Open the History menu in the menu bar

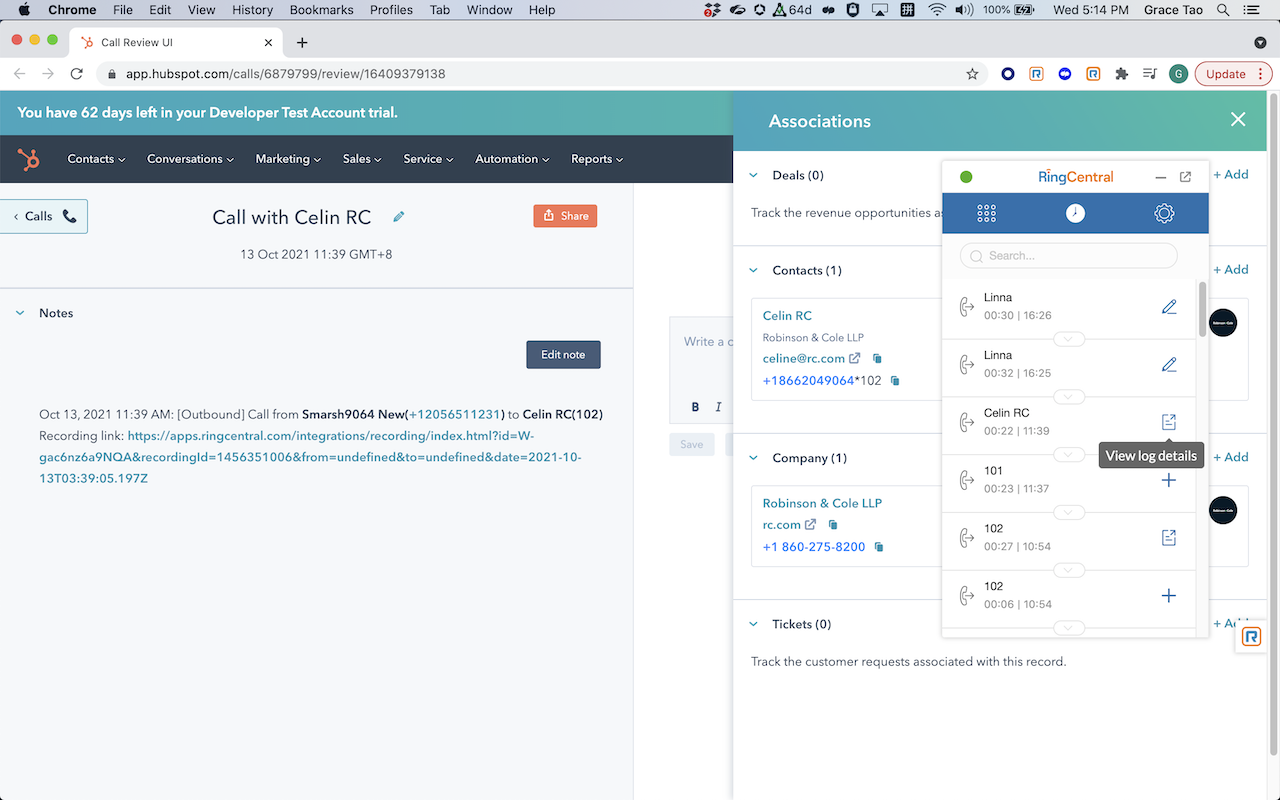tap(252, 10)
